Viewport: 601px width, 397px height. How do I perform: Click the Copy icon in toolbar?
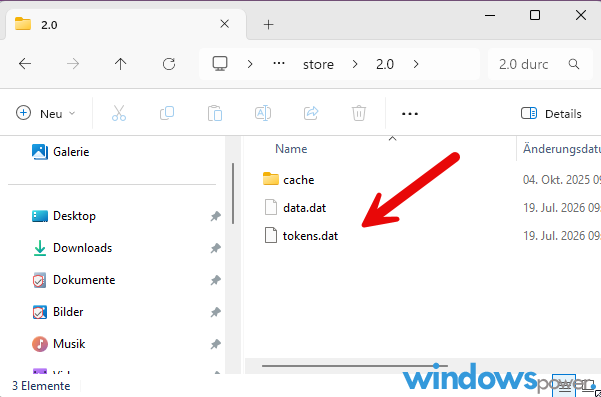pyautogui.click(x=167, y=113)
